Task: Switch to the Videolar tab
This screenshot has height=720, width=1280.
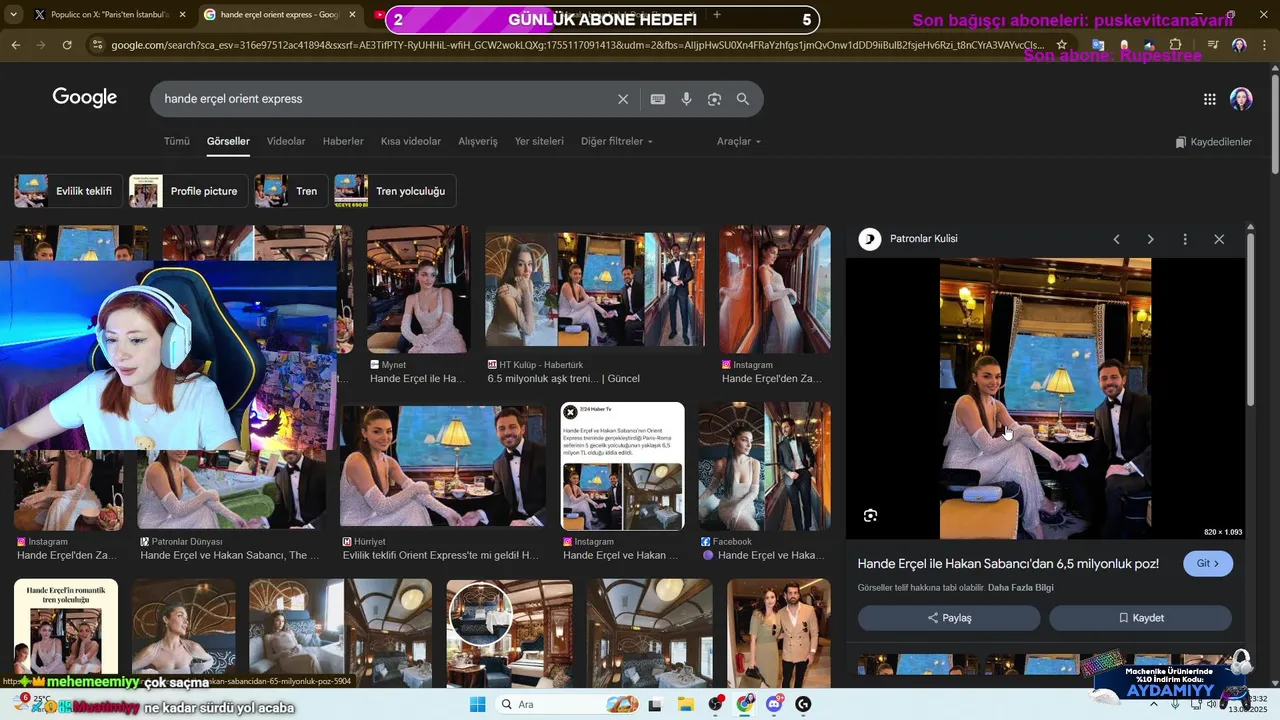Action: (286, 141)
